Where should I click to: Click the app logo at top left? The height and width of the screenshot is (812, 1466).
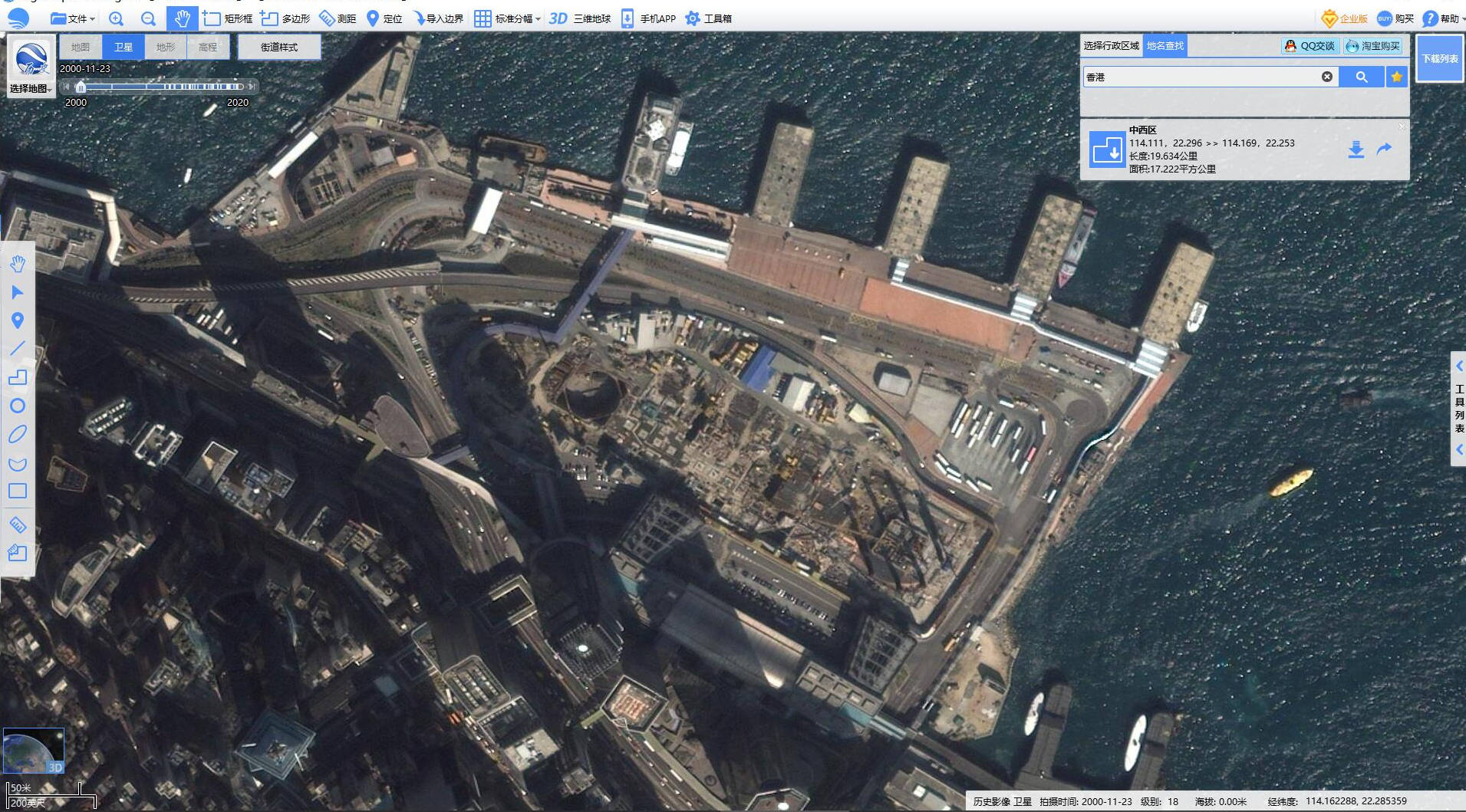[x=17, y=18]
